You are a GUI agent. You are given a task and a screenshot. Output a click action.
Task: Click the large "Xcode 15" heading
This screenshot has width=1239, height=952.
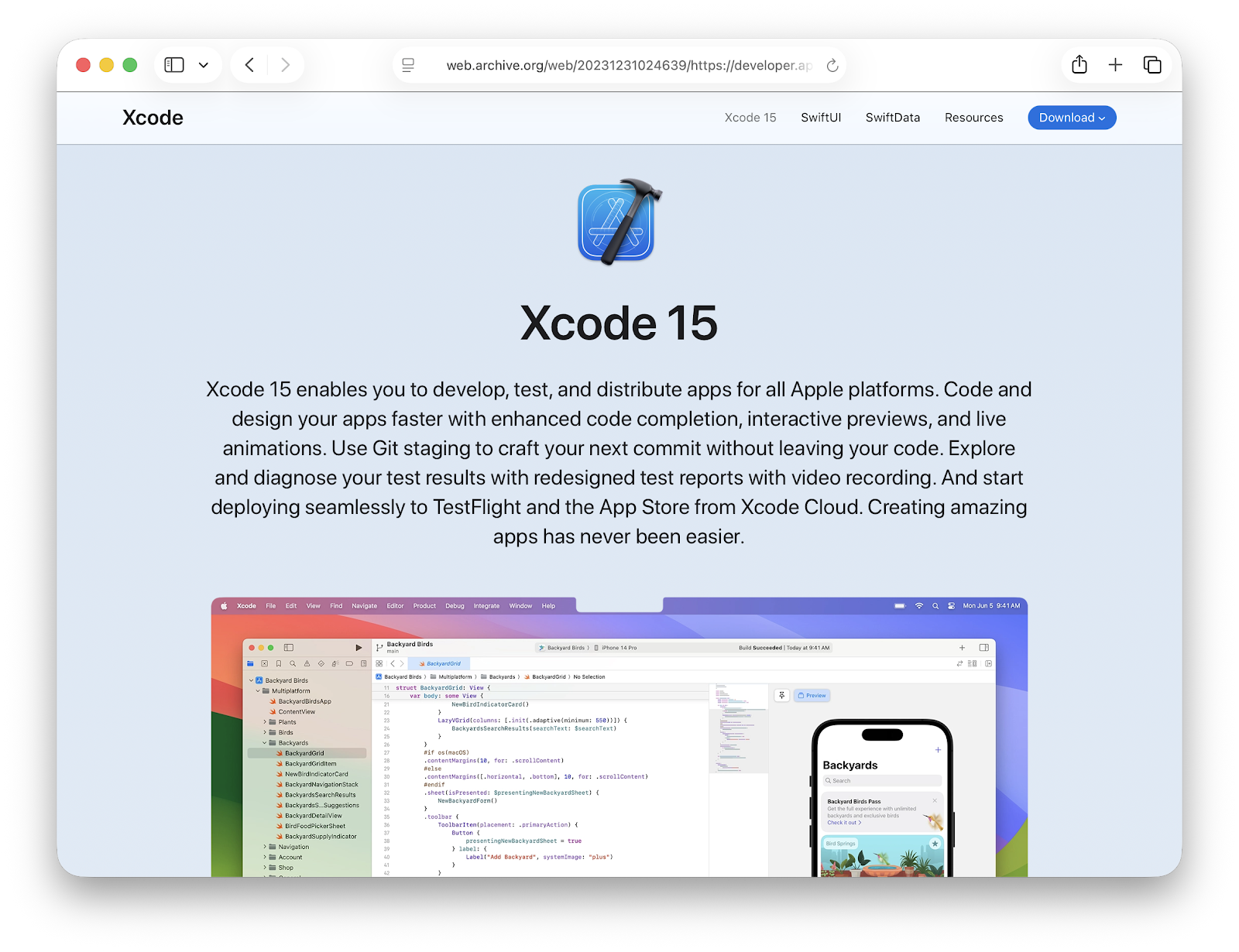pos(619,323)
